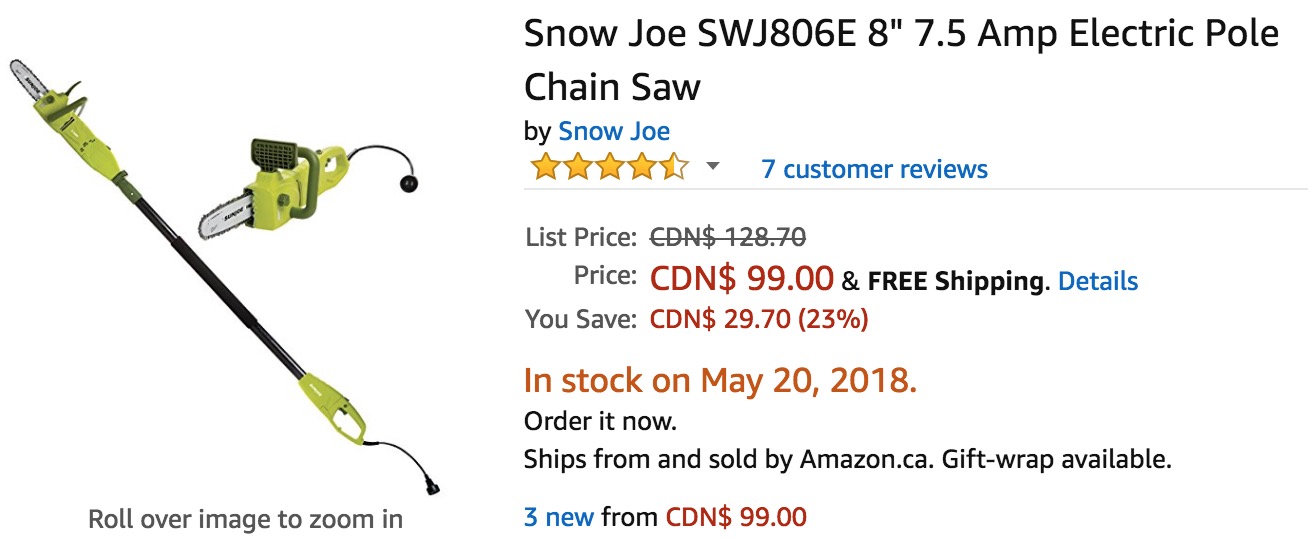Click the 'Roll over image to zoom in' caption

click(245, 519)
